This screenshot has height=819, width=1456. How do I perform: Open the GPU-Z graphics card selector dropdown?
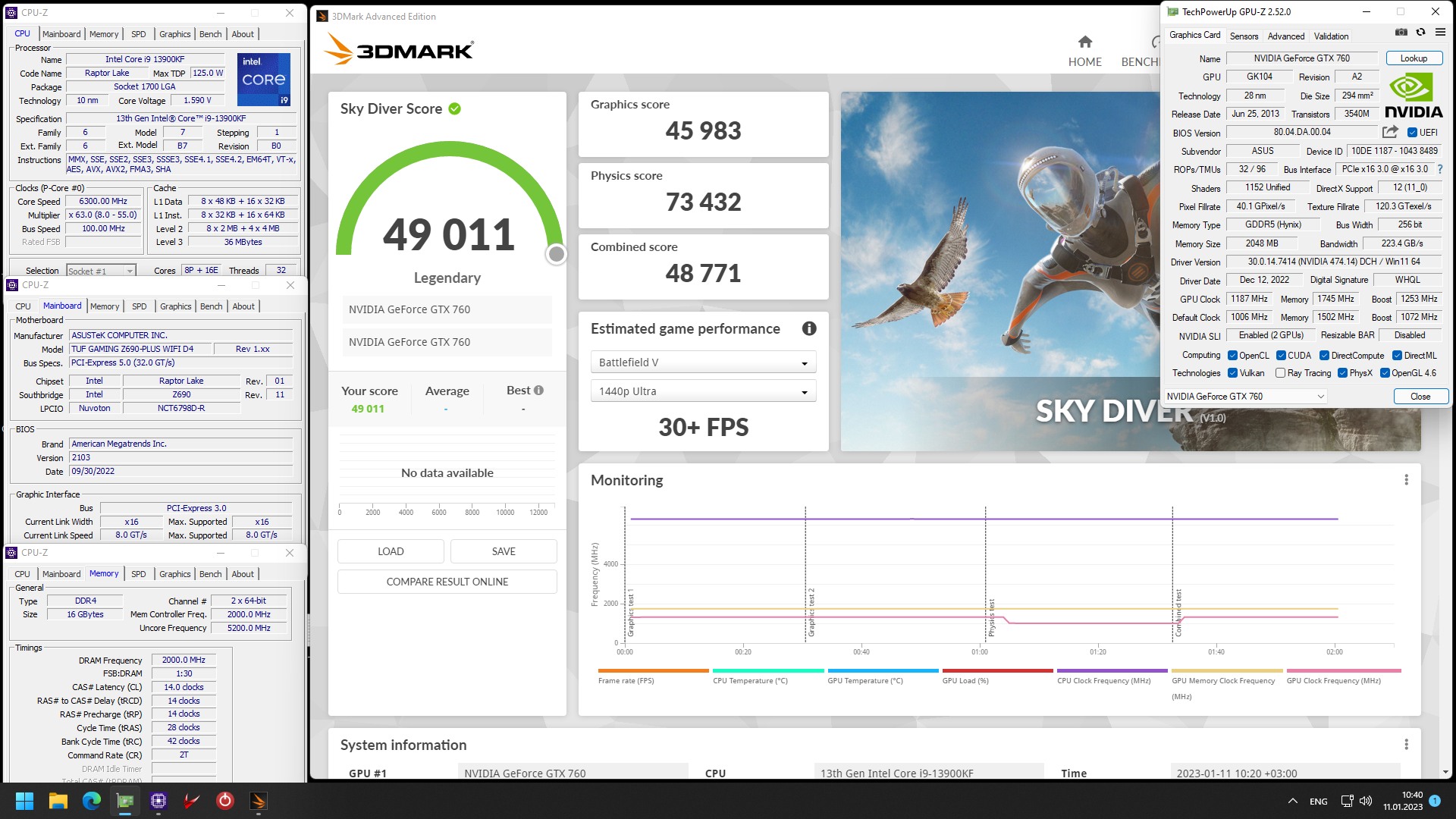1246,397
